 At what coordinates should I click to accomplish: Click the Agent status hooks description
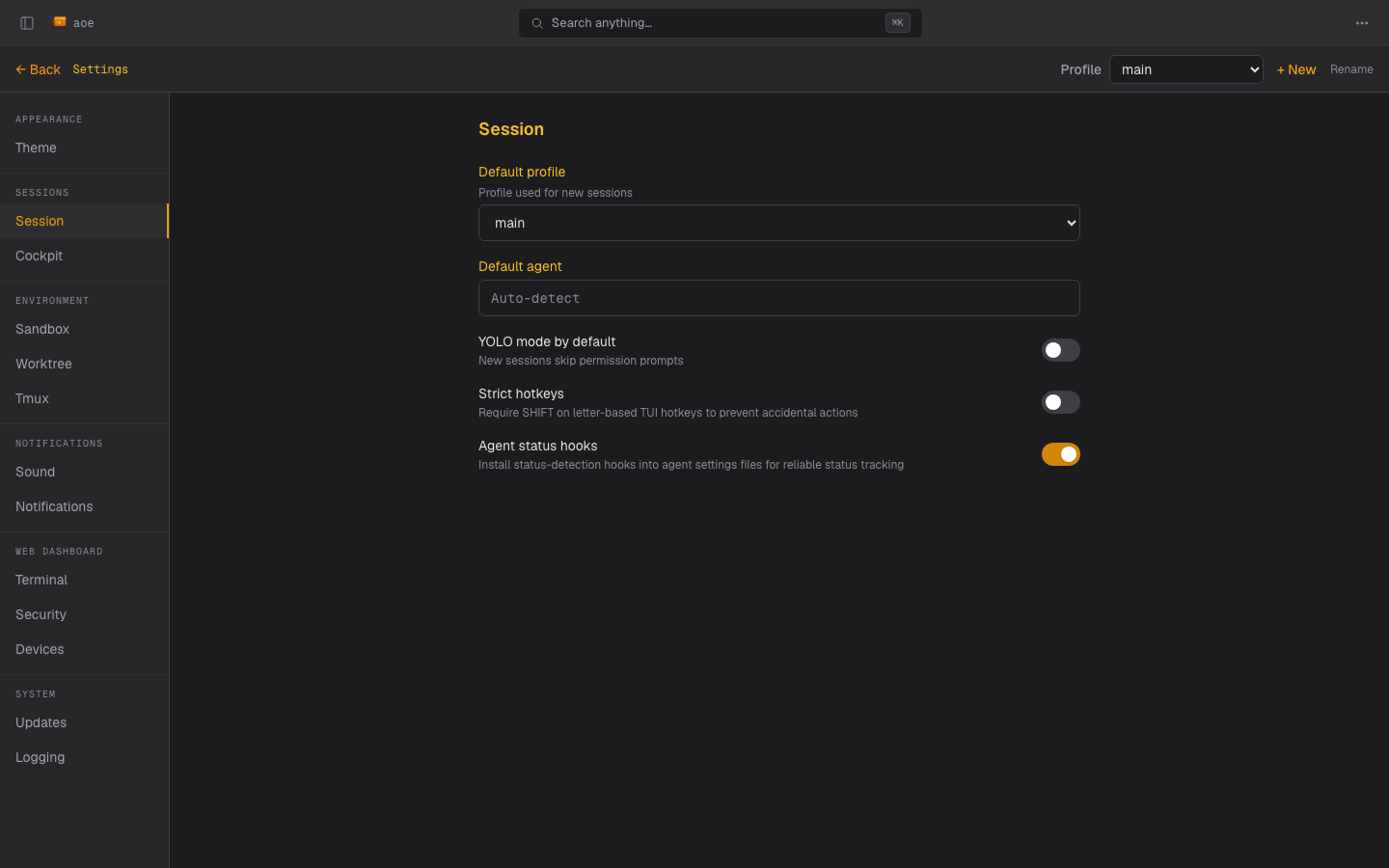tap(691, 465)
